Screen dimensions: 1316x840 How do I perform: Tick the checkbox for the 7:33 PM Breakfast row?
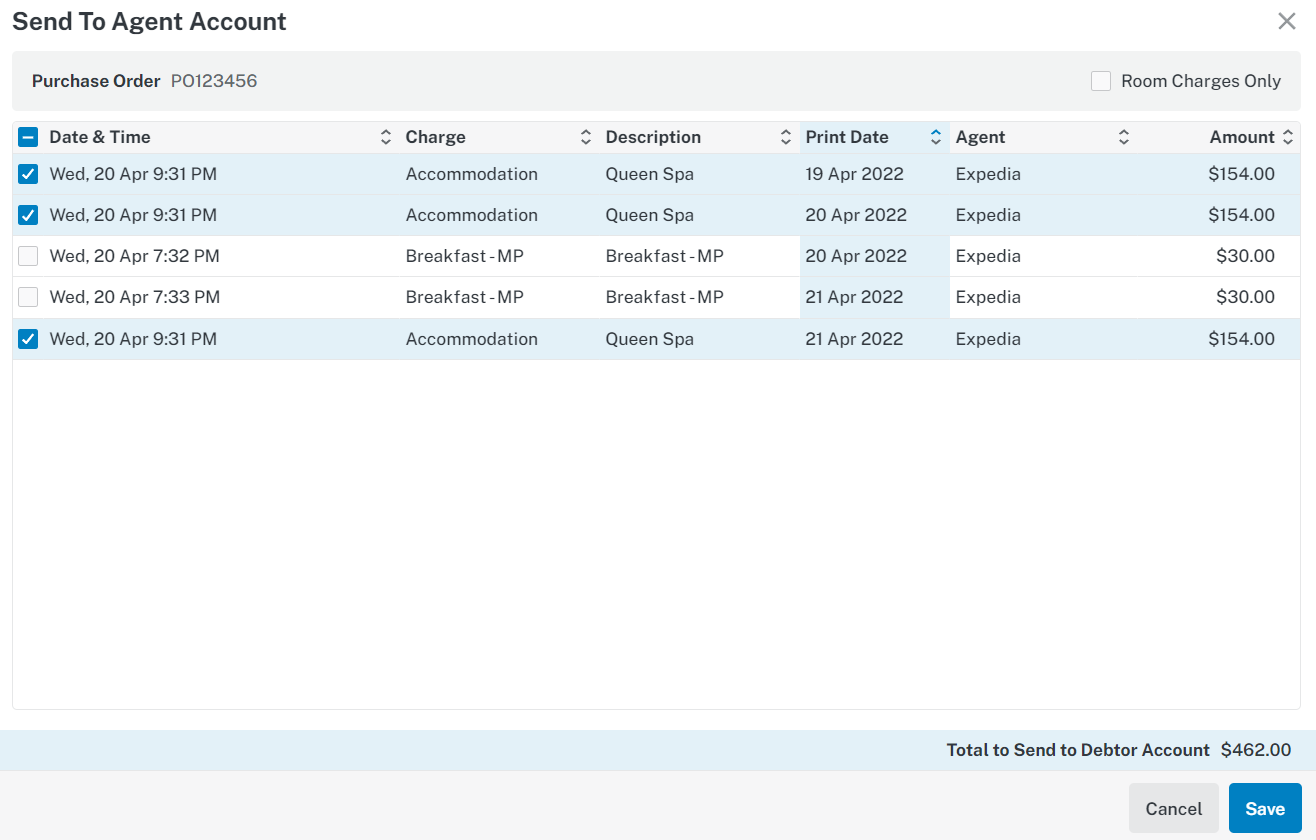28,297
